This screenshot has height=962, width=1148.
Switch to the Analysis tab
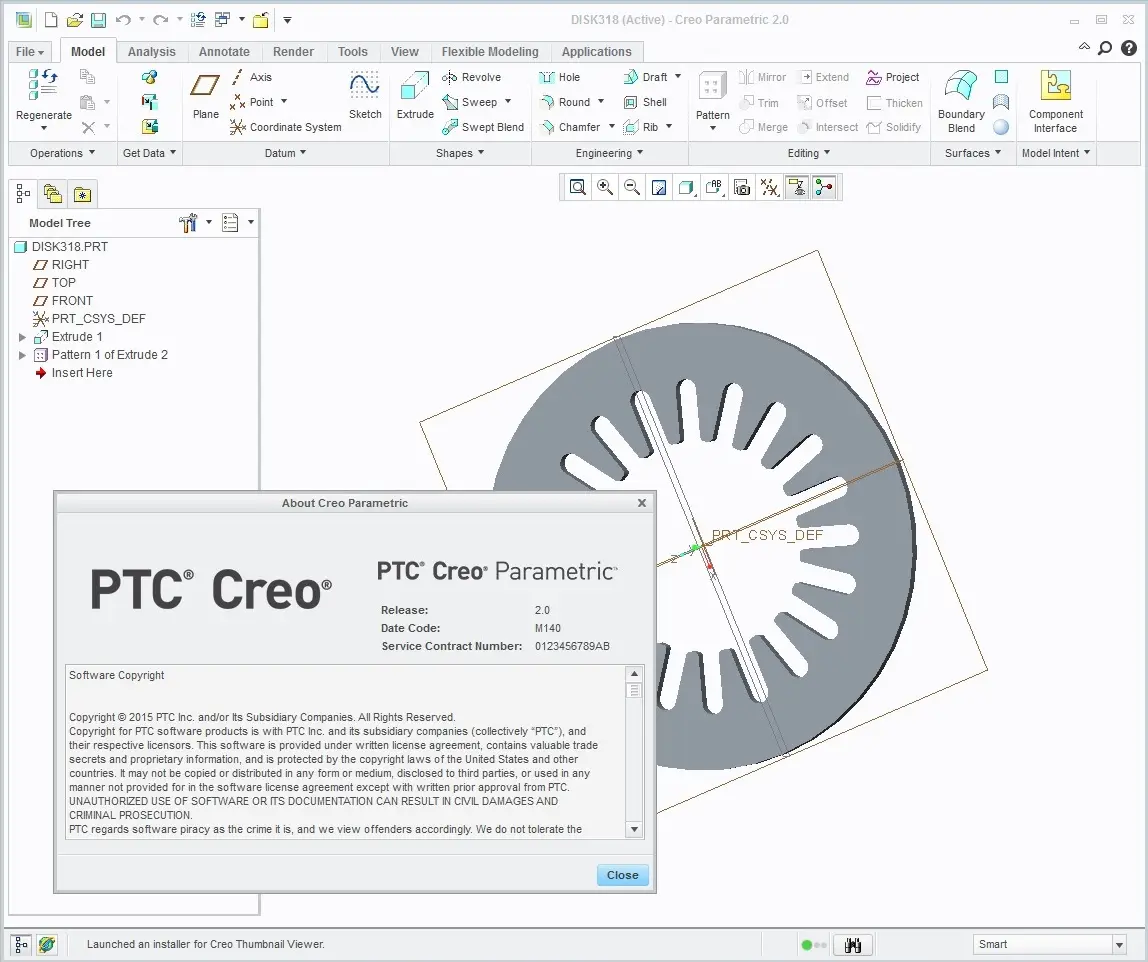[152, 52]
